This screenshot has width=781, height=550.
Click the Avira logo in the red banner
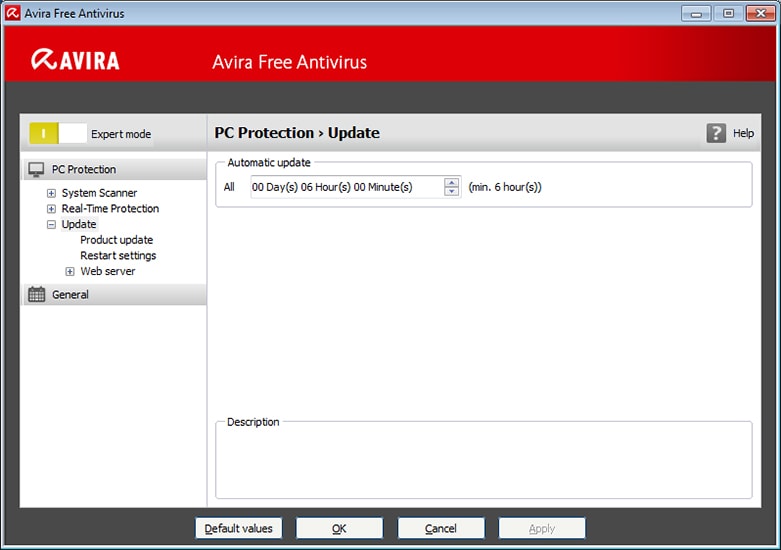pos(75,60)
